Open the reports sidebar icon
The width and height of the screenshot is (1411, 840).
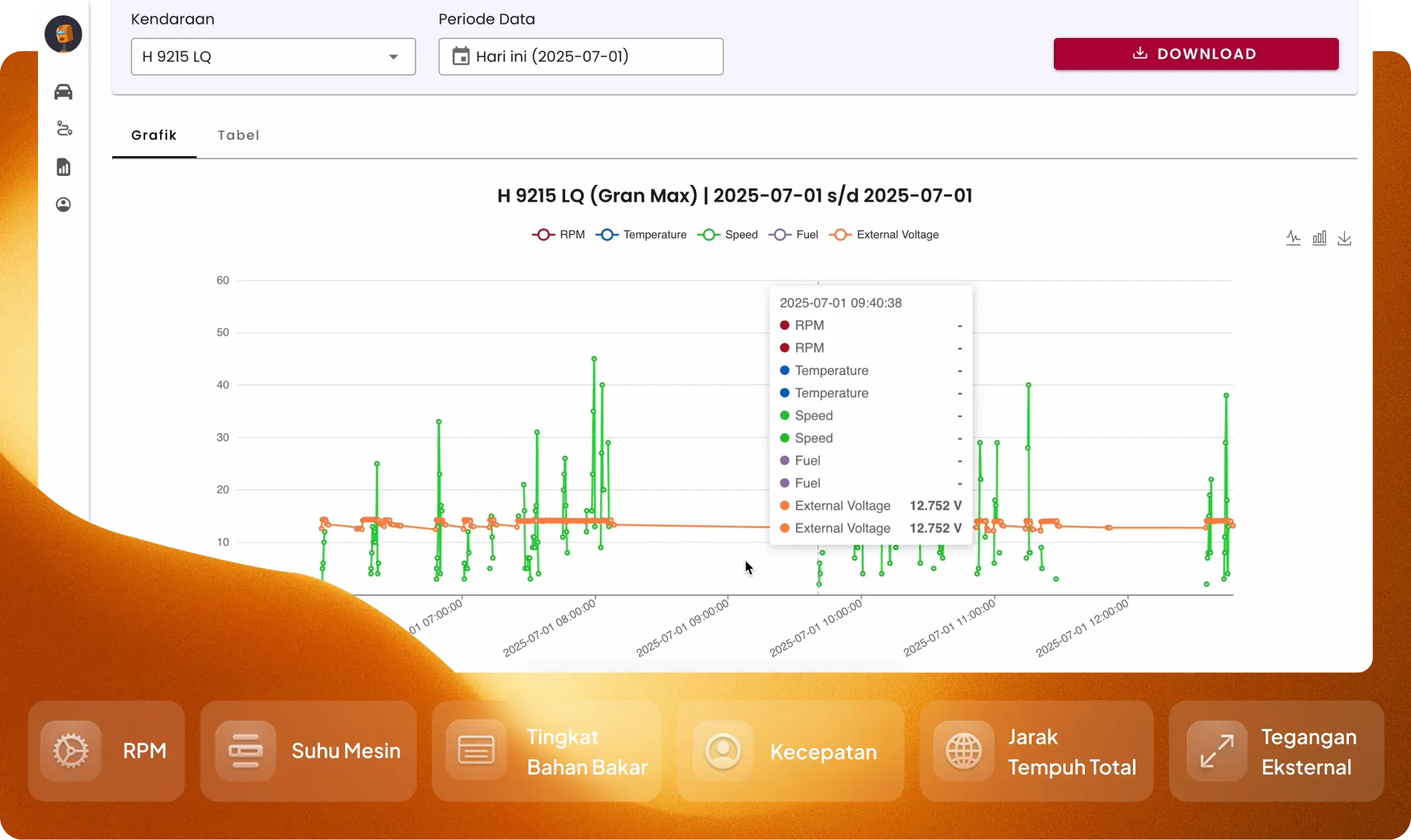(x=63, y=166)
